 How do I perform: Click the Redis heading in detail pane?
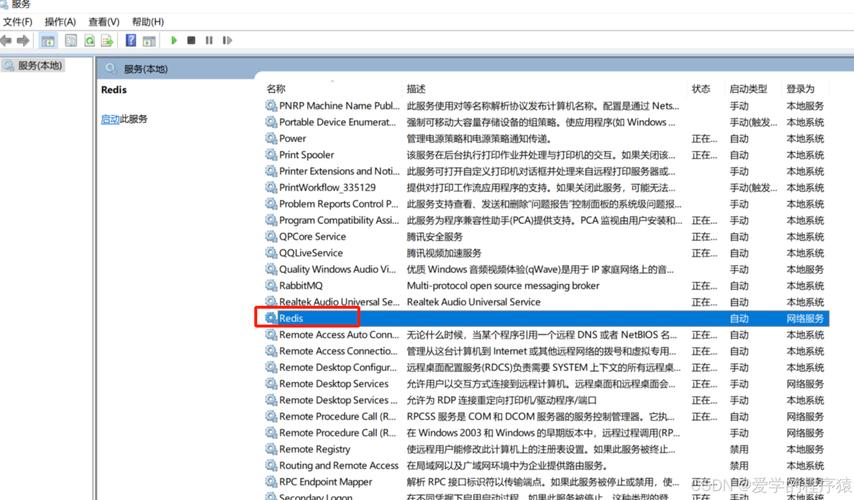click(x=114, y=90)
